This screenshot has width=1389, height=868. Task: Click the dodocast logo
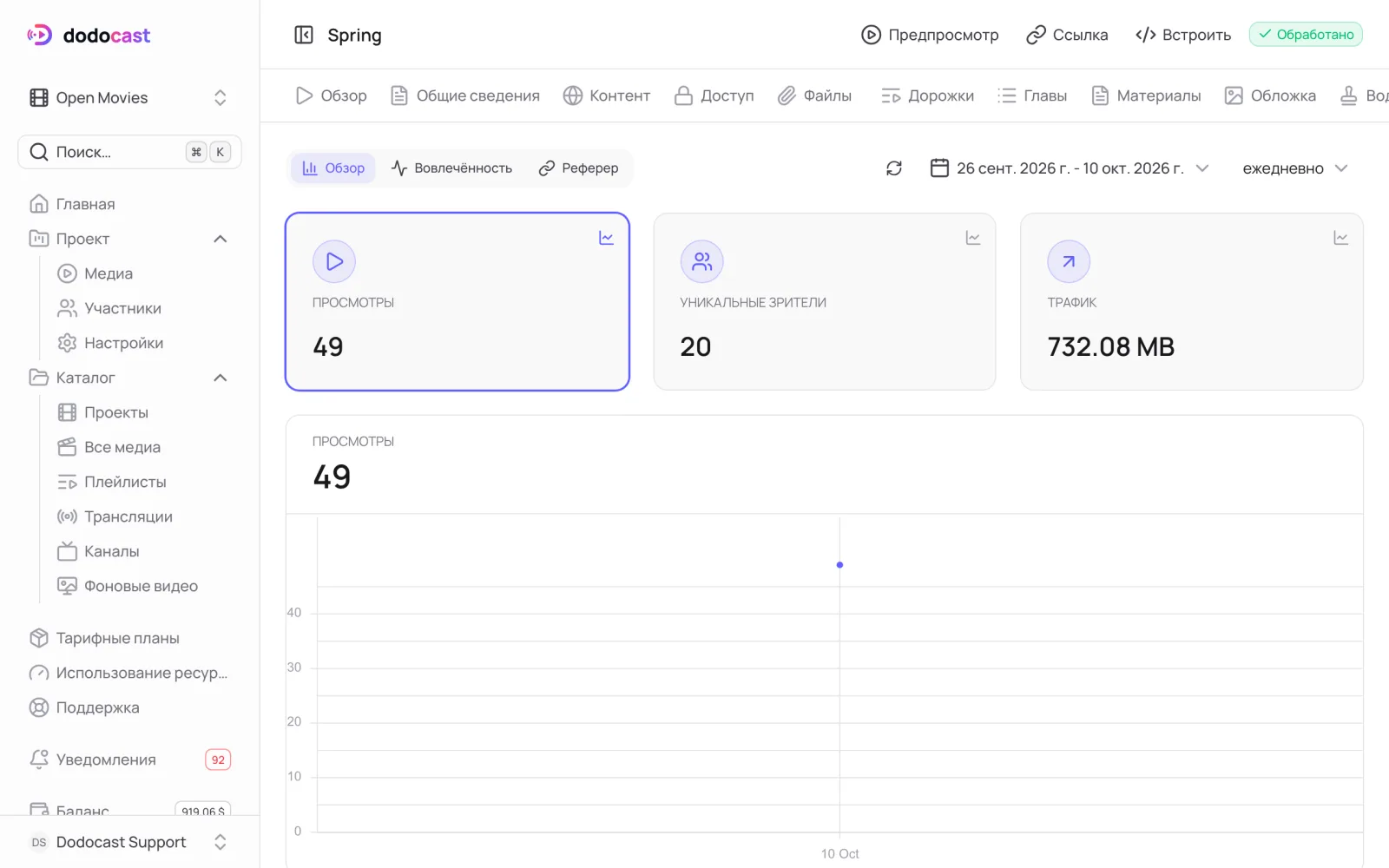coord(89,35)
